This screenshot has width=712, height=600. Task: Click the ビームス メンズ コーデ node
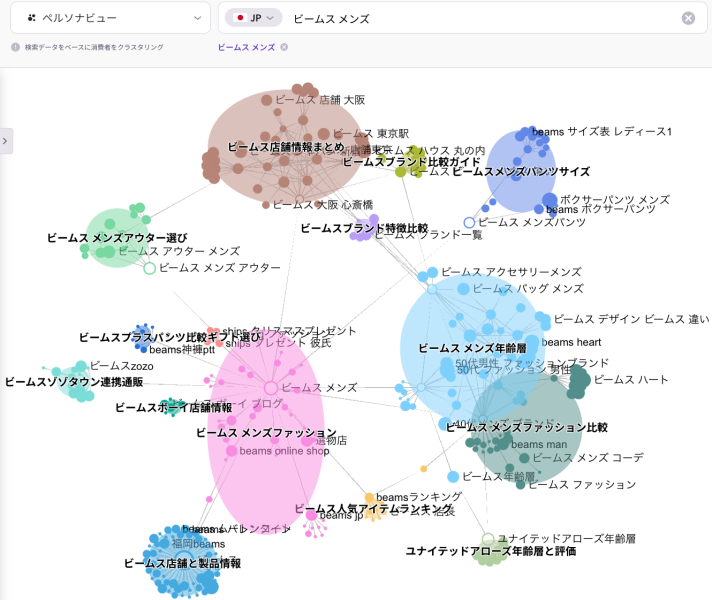point(524,458)
